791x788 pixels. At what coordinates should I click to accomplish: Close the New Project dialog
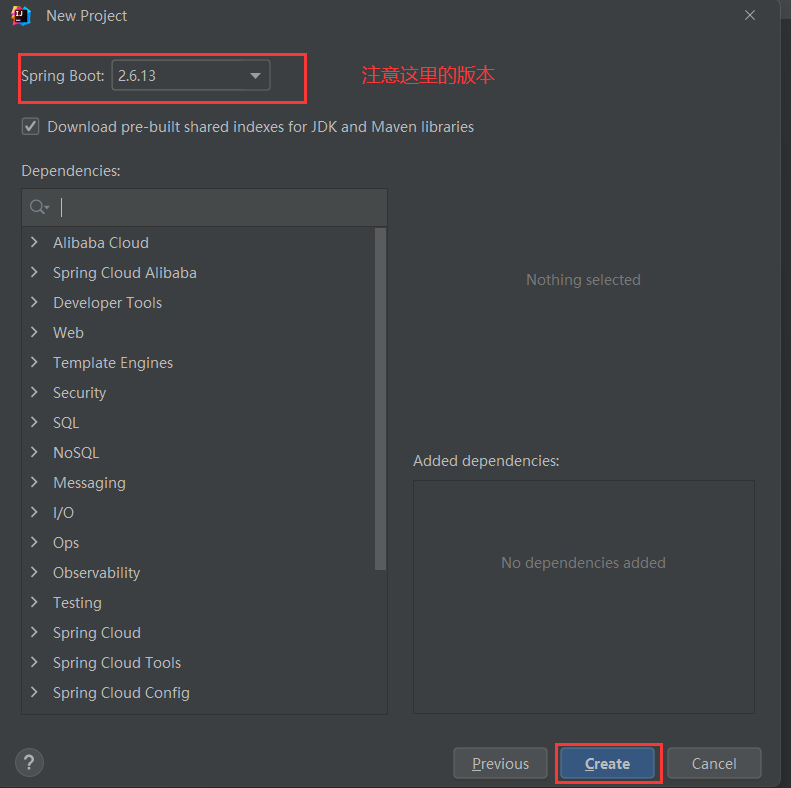pyautogui.click(x=750, y=15)
